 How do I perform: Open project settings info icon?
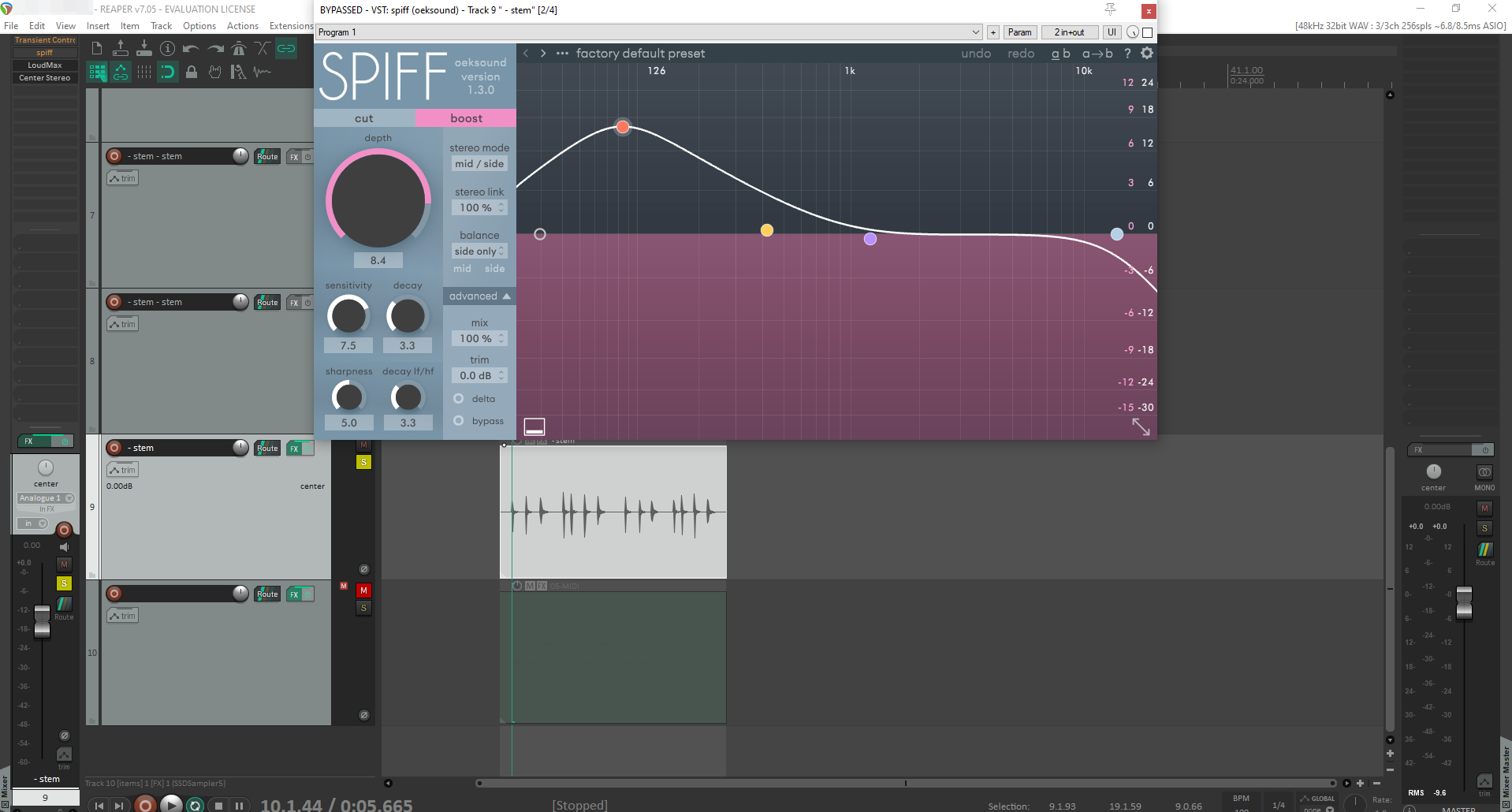click(168, 49)
